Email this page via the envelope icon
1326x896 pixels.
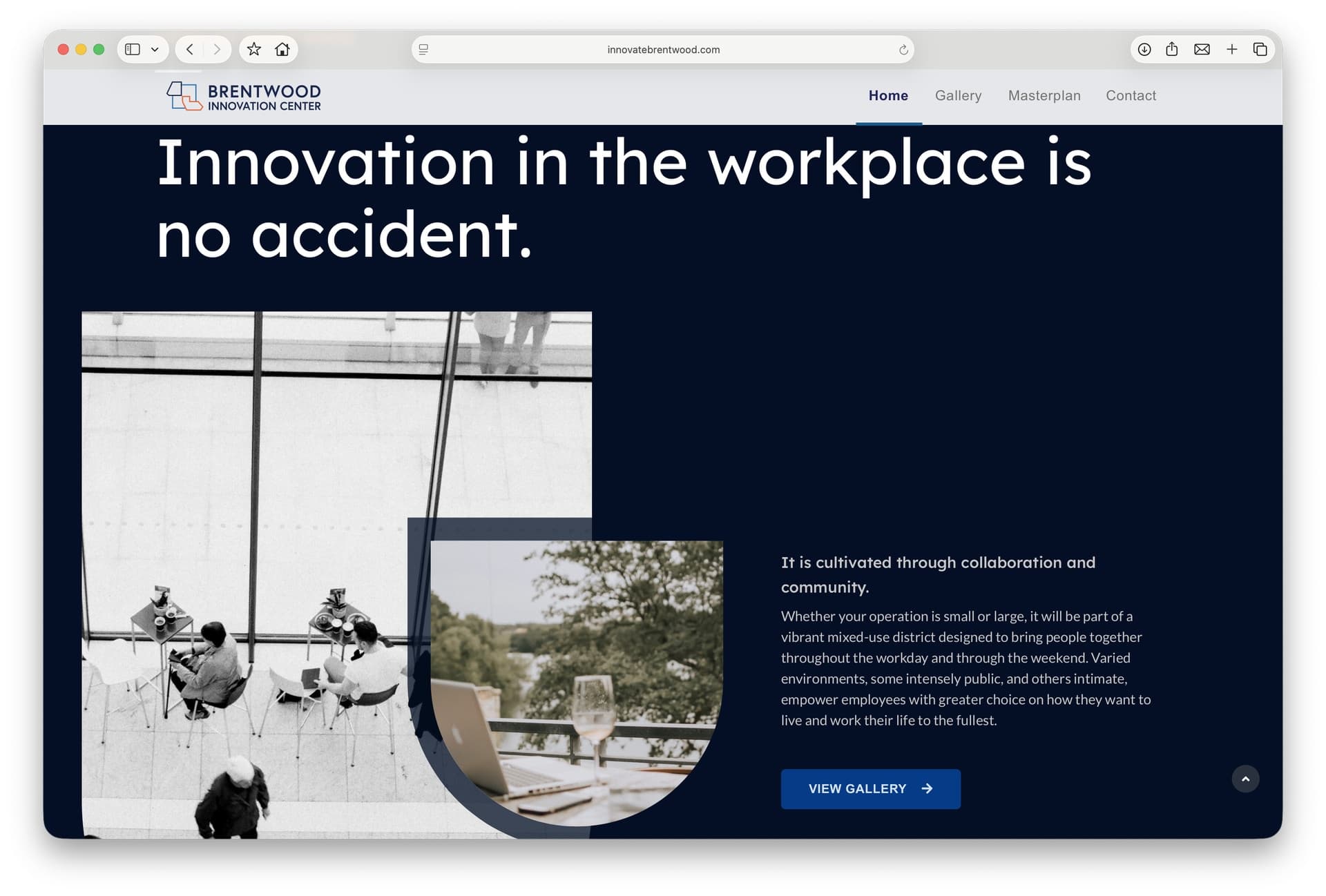pos(1202,49)
